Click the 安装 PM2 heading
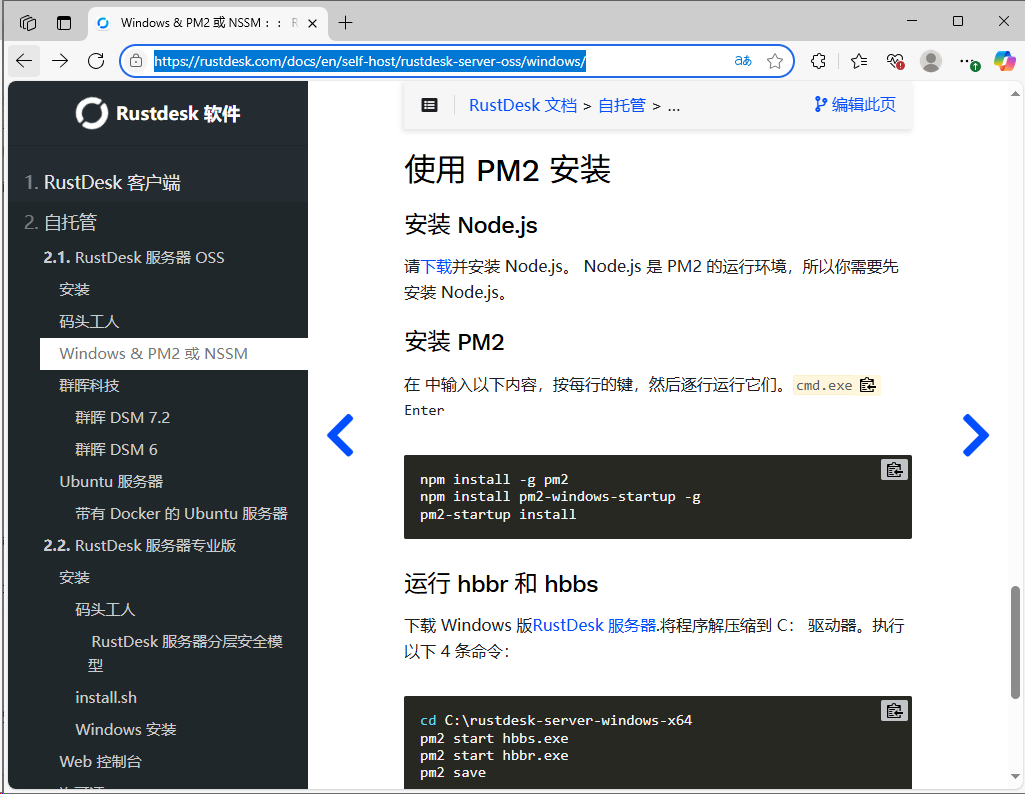Screen dimensions: 1025x794 tap(454, 342)
